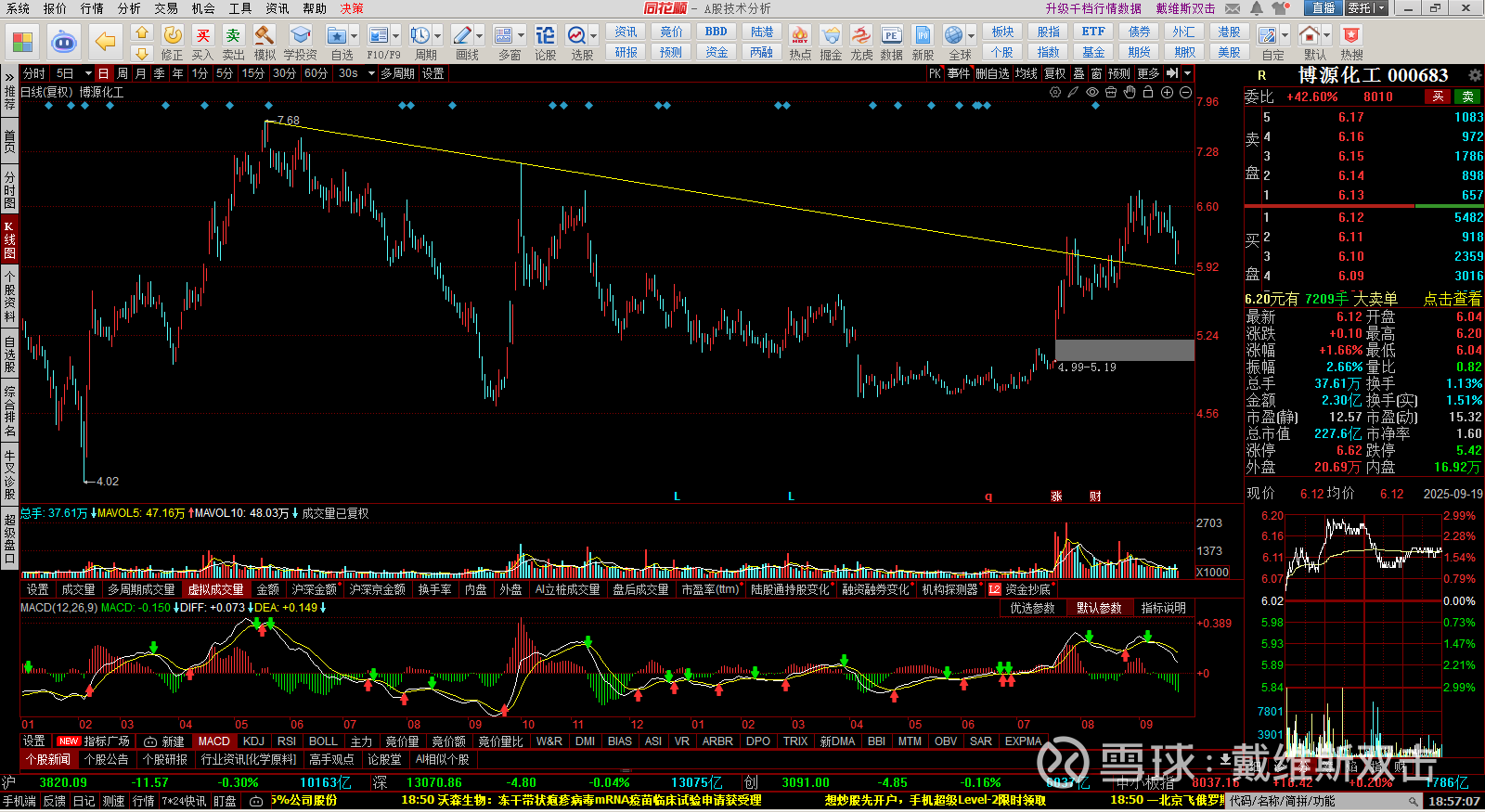Click the 7*24快讯 status bar item
The width and height of the screenshot is (1485, 812).
click(185, 801)
